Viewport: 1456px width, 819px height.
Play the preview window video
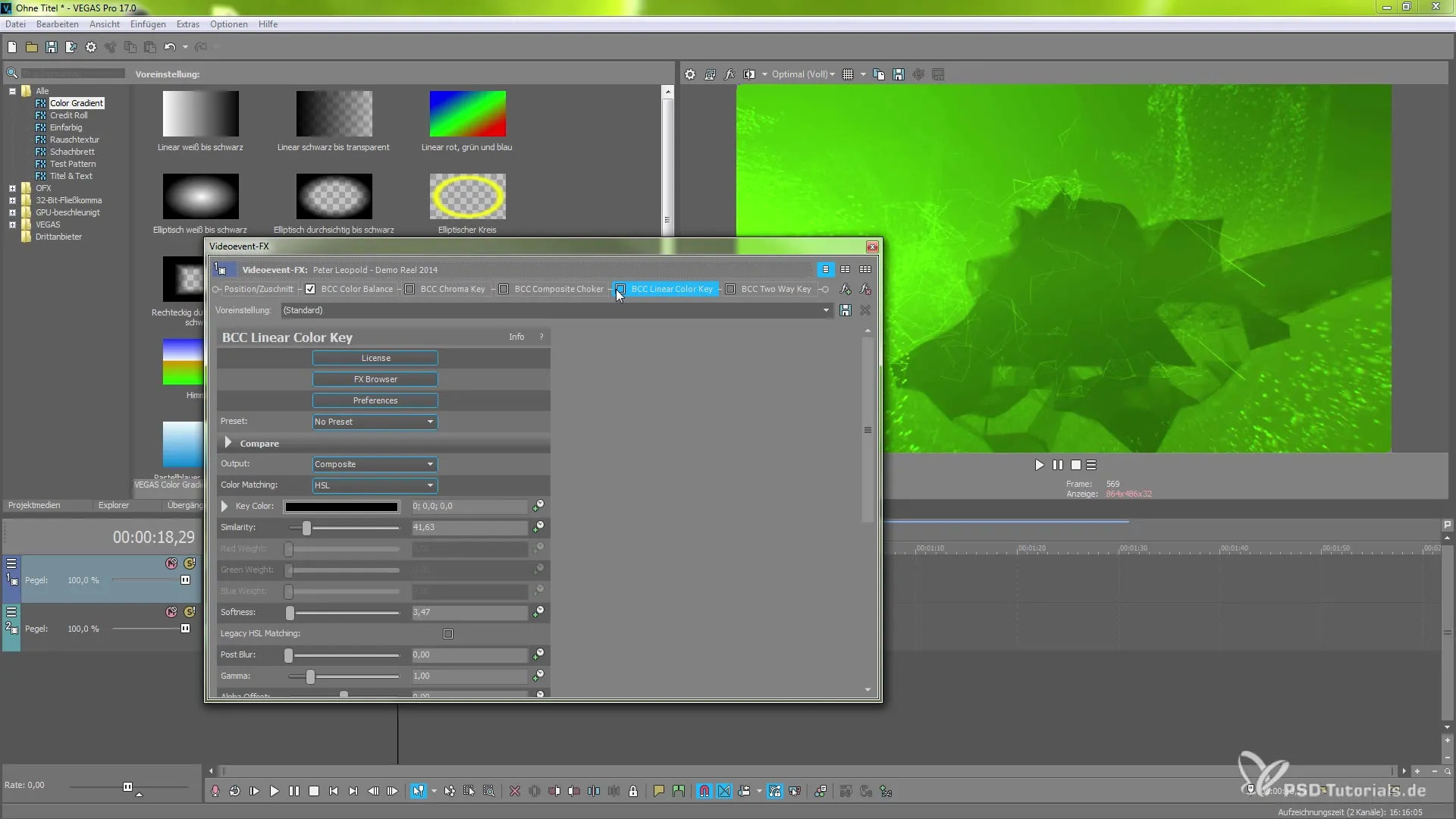click(1039, 465)
